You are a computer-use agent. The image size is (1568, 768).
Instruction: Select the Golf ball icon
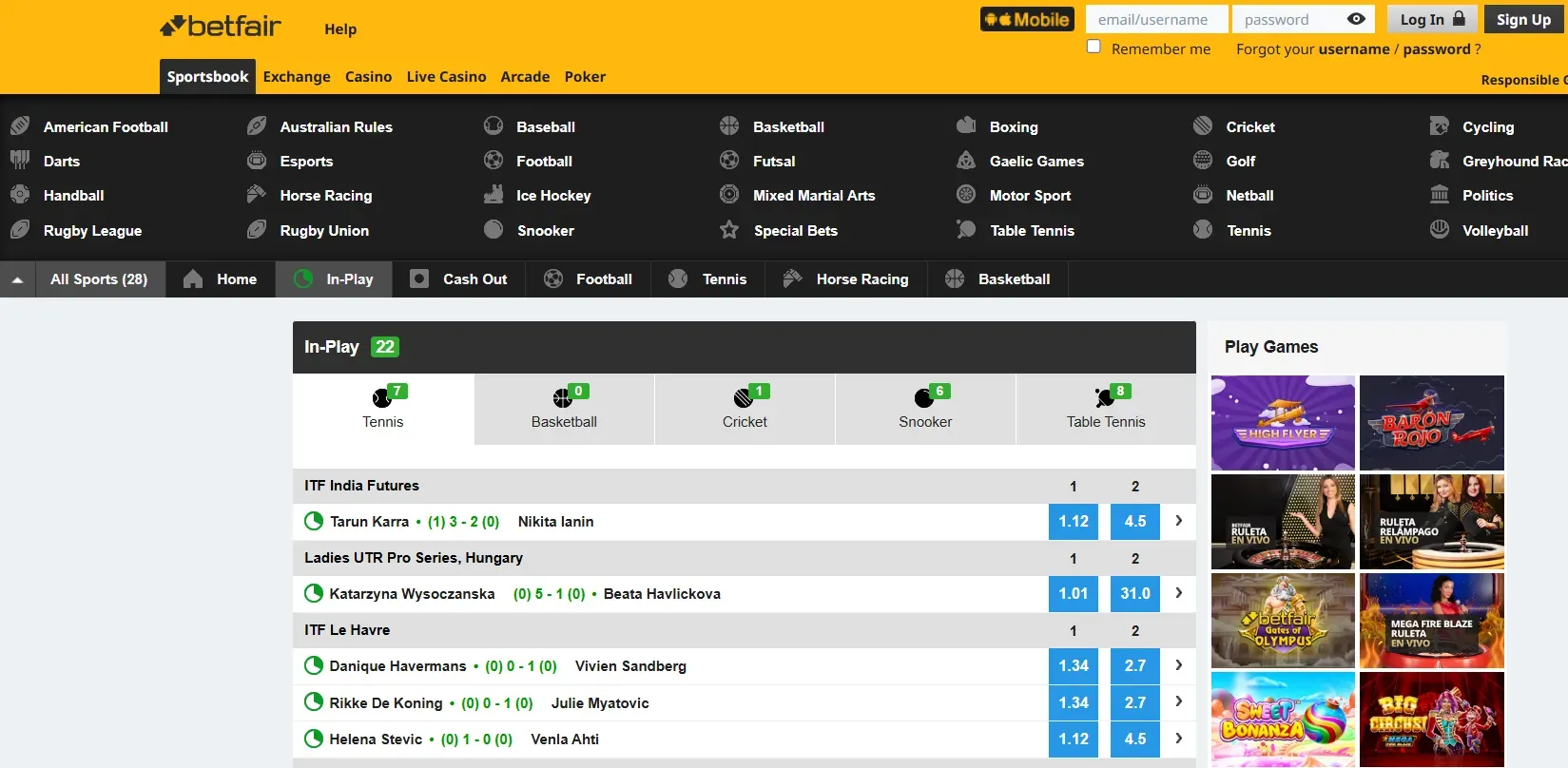1203,160
